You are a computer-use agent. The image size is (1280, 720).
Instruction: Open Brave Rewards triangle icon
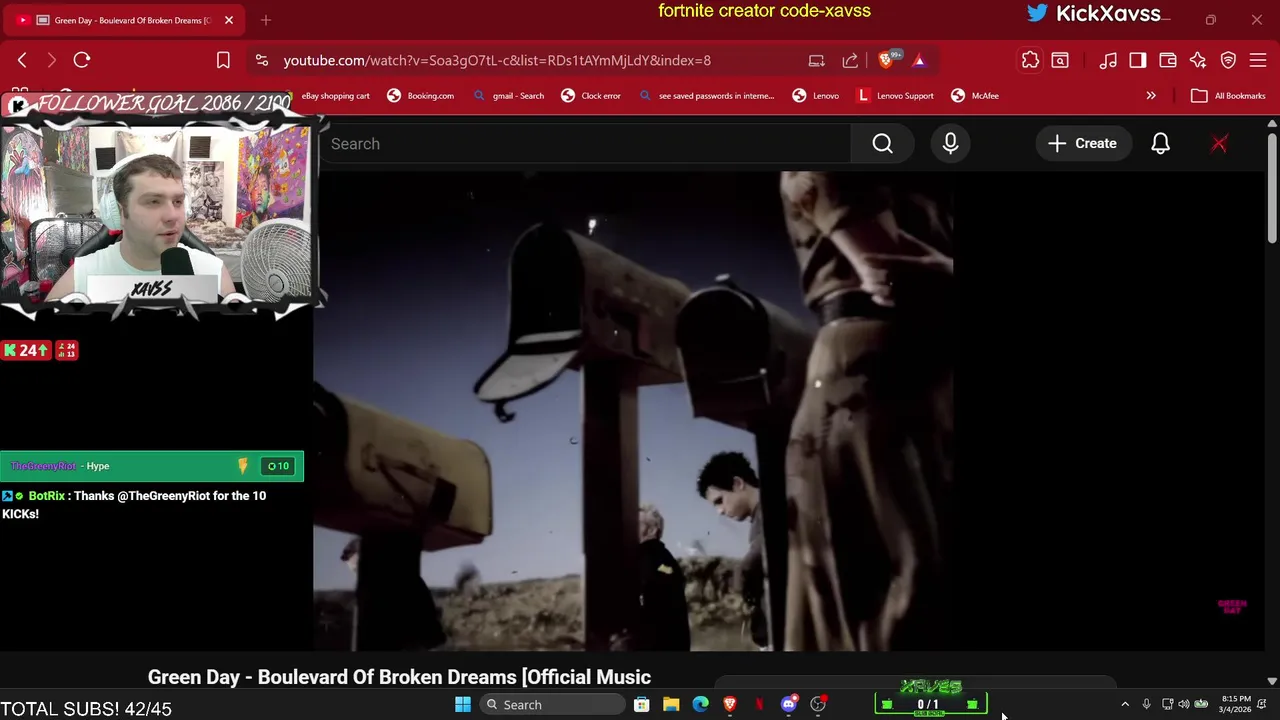pyautogui.click(x=919, y=60)
